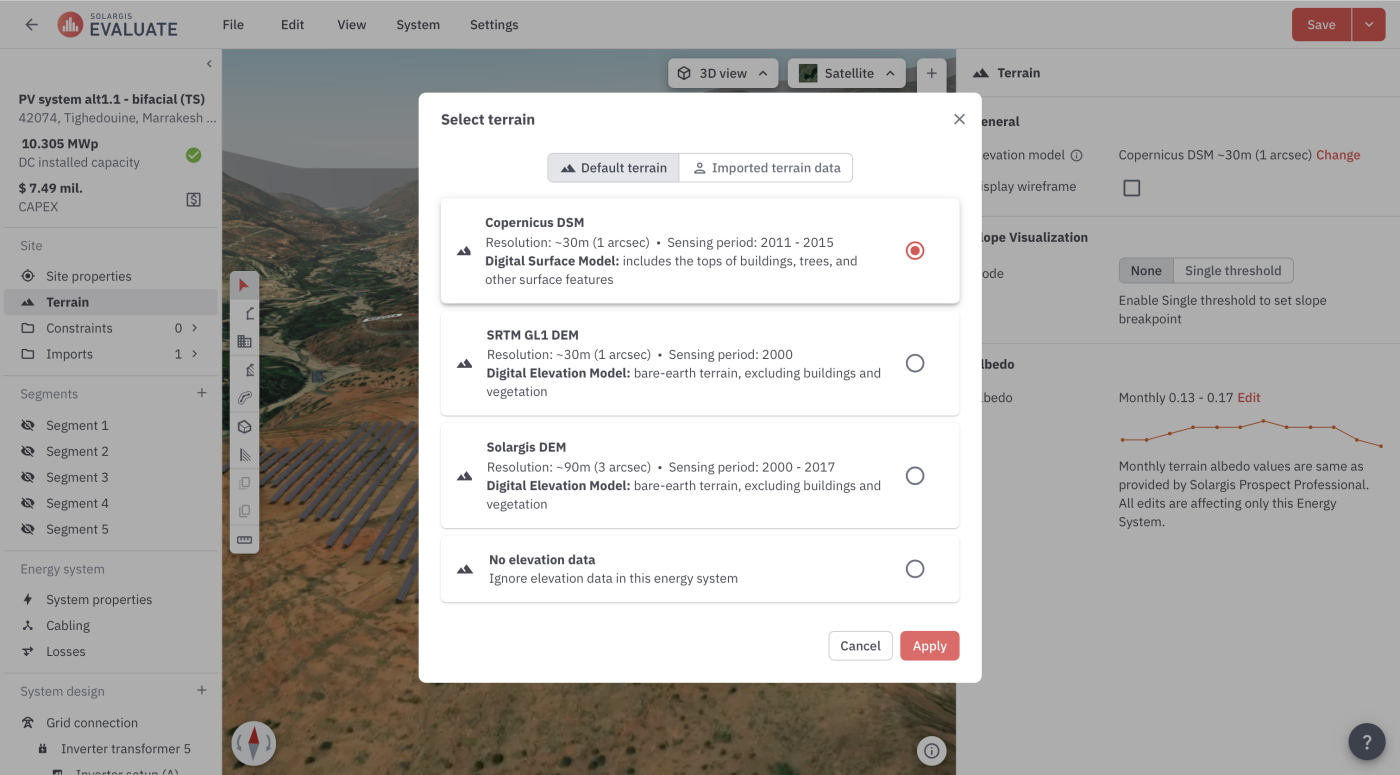The width and height of the screenshot is (1400, 775).
Task: Open Losses in sidebar
Action: pyautogui.click(x=110, y=652)
